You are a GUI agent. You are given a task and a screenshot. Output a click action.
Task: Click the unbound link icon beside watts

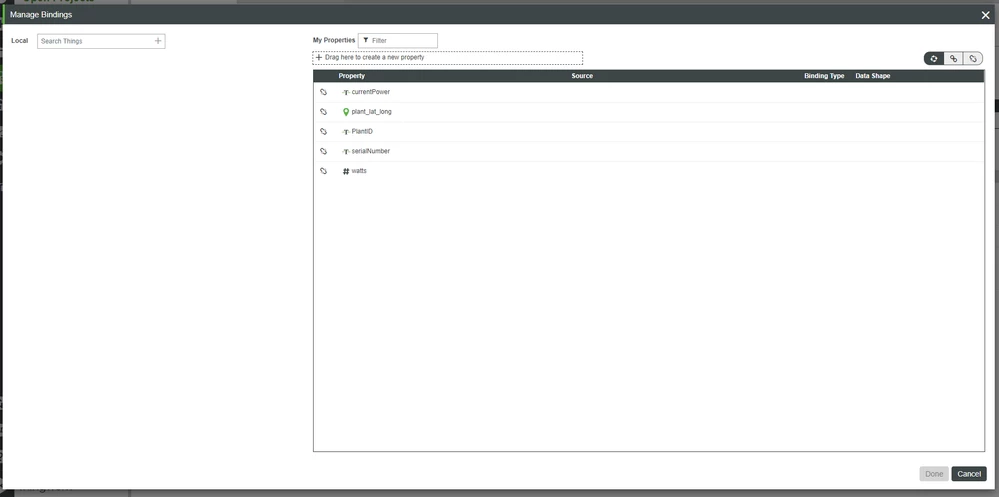(324, 171)
